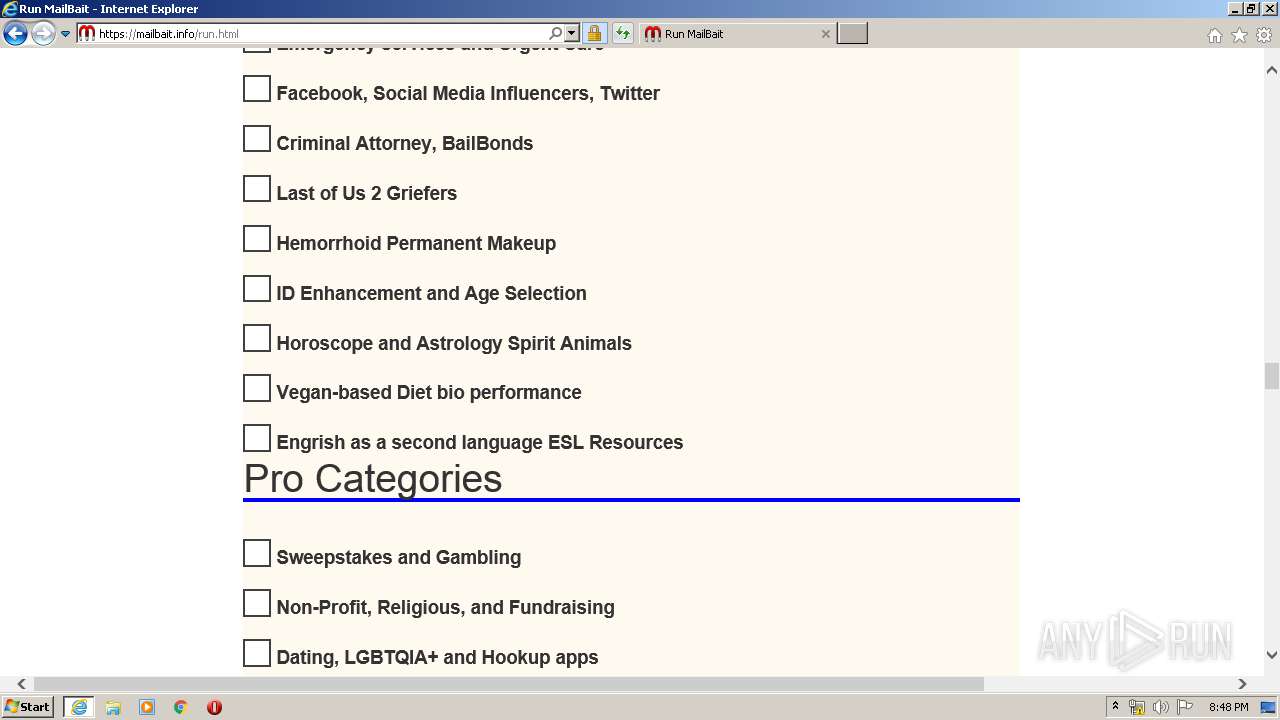Open a new blank tab
The height and width of the screenshot is (720, 1280).
point(852,33)
